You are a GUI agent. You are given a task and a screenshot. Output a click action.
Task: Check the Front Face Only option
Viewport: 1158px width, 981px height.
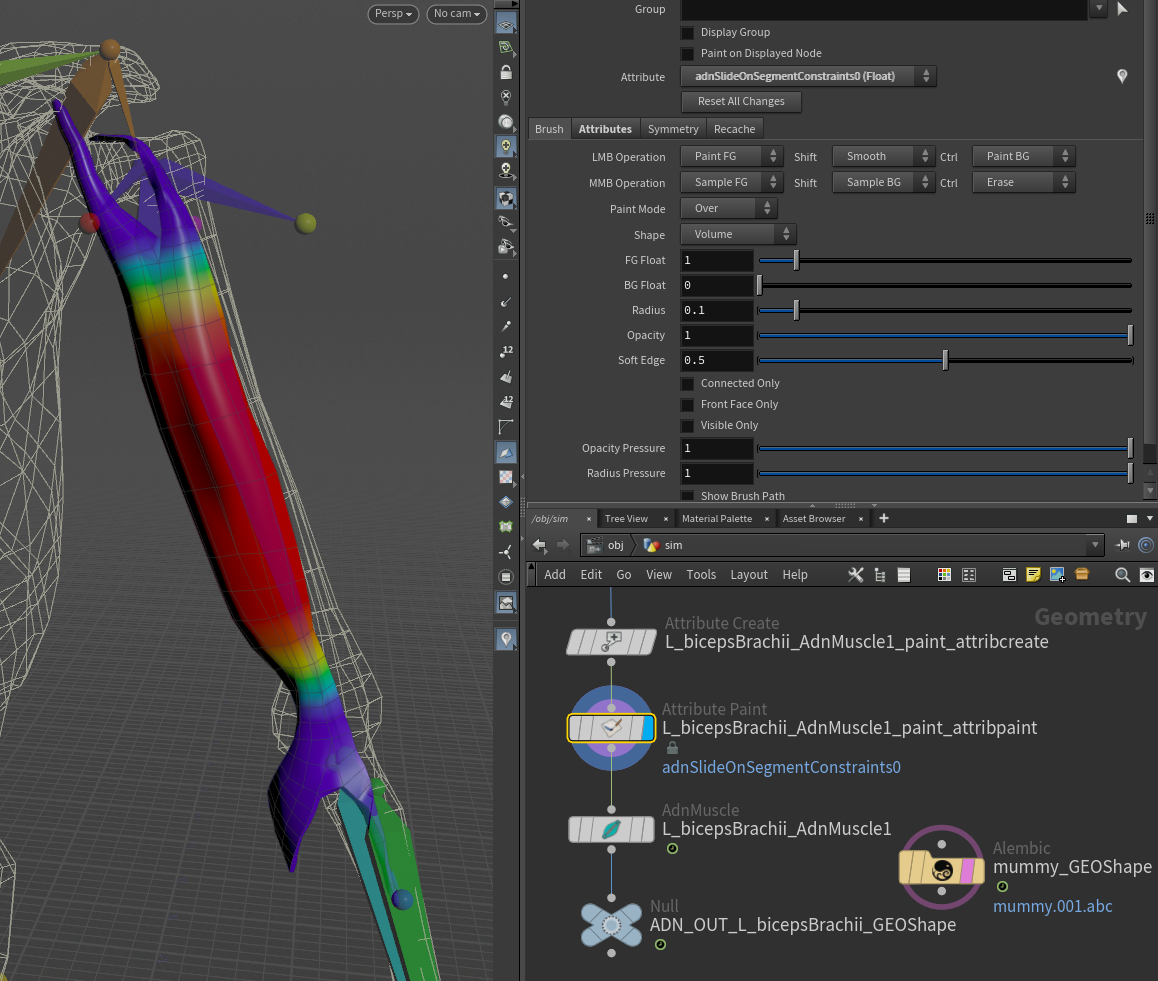[x=687, y=405]
